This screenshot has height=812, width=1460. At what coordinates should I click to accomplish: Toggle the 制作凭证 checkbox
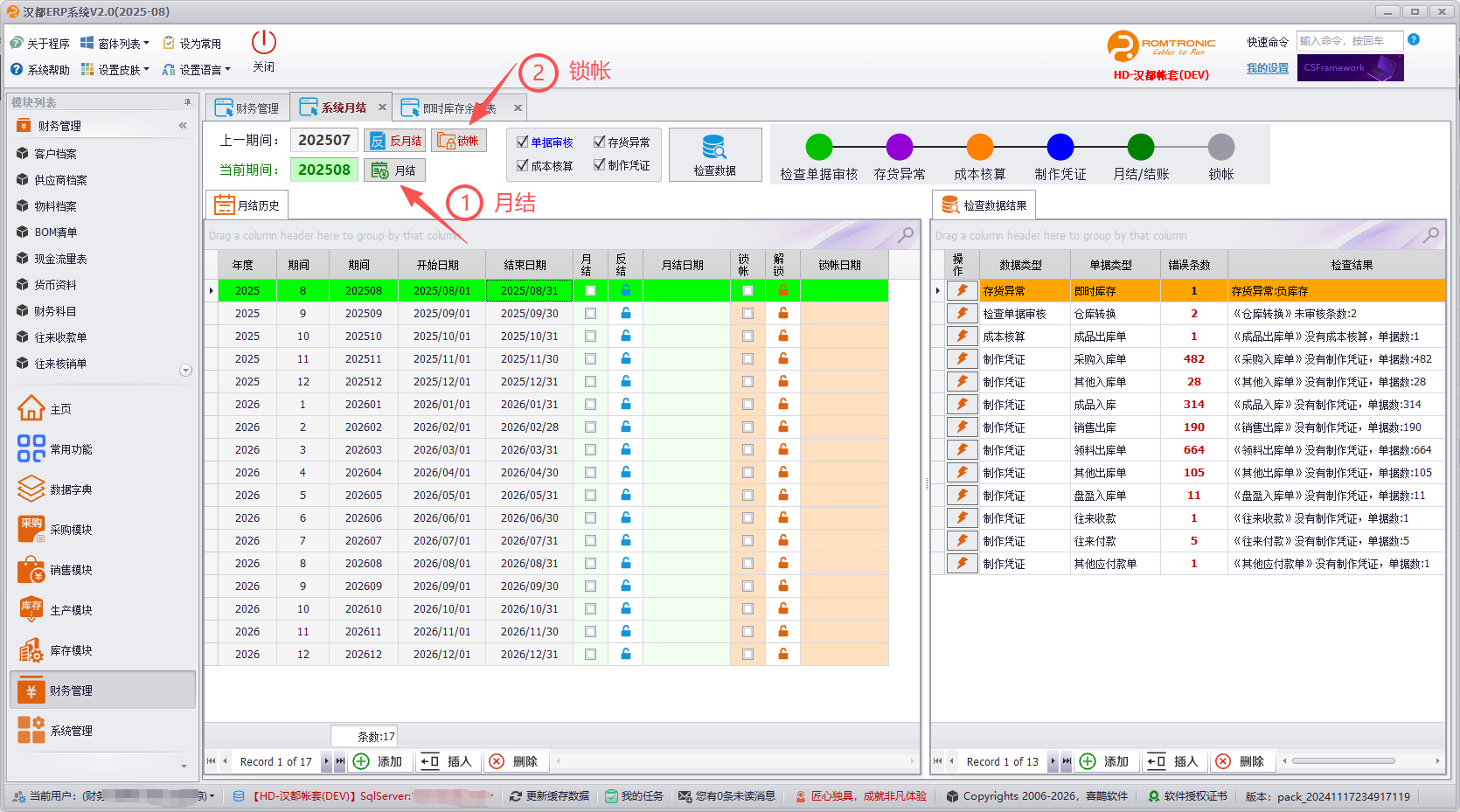pos(599,164)
